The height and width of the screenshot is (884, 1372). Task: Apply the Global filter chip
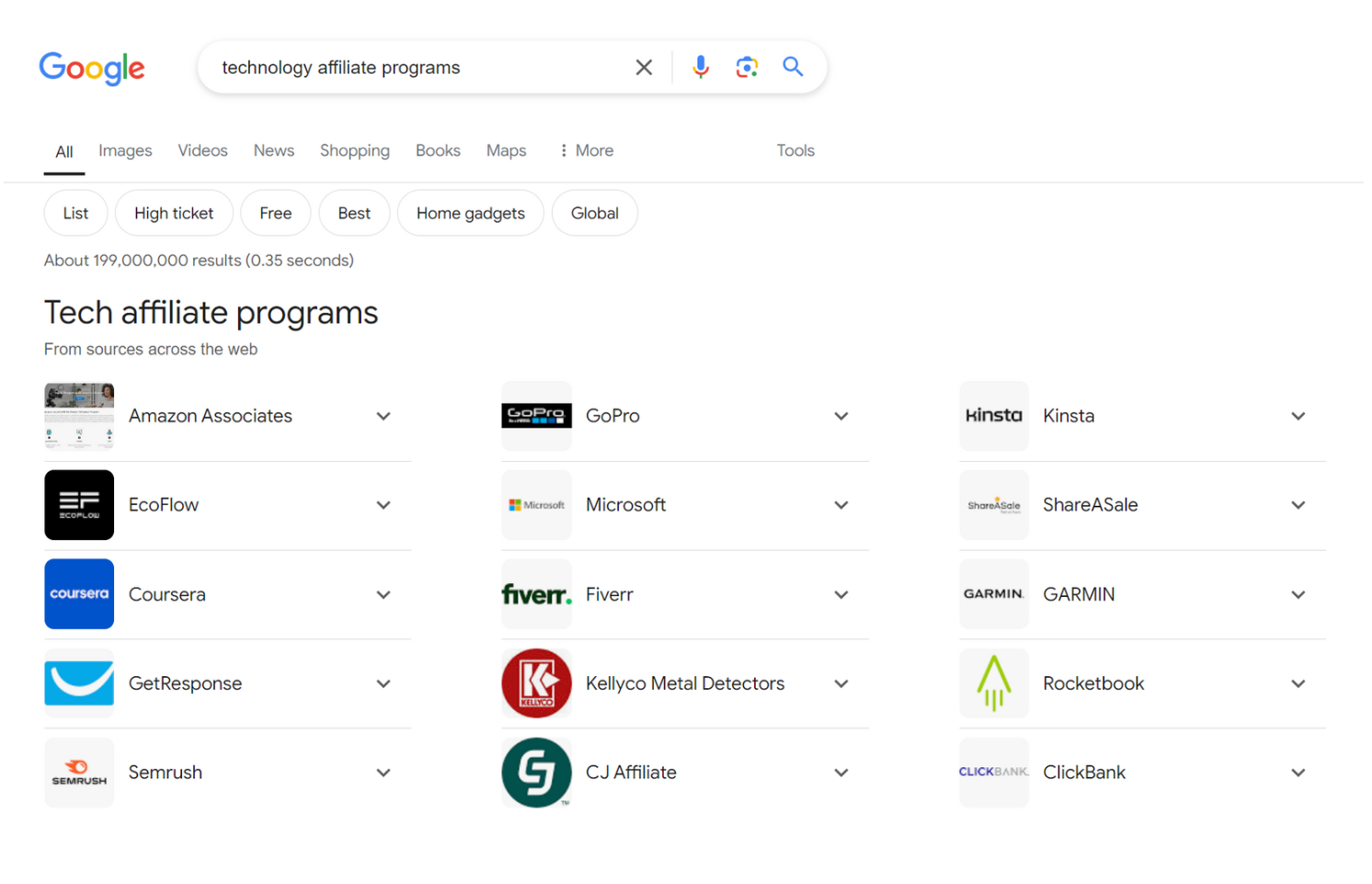coord(595,212)
